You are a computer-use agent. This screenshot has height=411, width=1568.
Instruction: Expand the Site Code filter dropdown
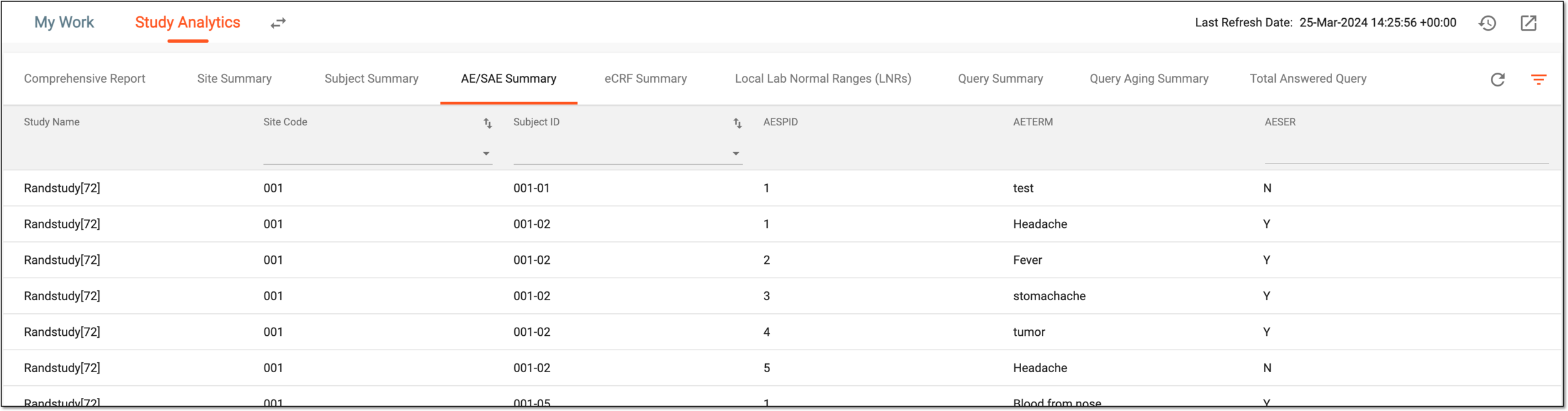pos(486,153)
